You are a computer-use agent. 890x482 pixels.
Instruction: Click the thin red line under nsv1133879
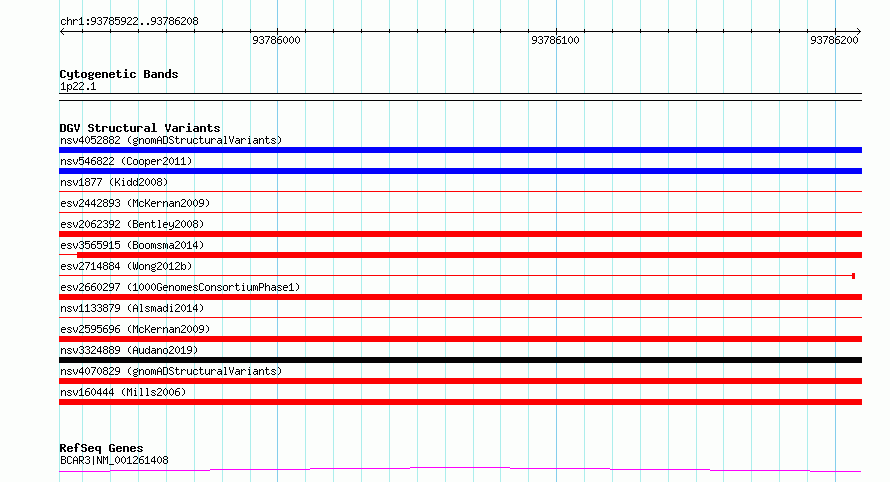[460, 318]
